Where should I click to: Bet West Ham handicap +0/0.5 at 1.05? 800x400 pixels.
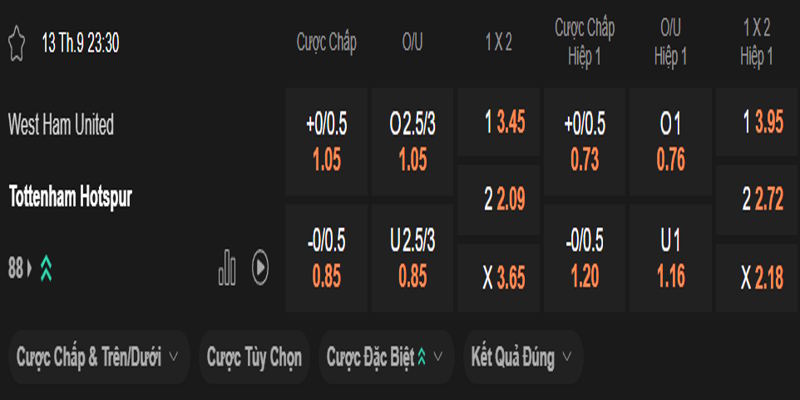327,141
